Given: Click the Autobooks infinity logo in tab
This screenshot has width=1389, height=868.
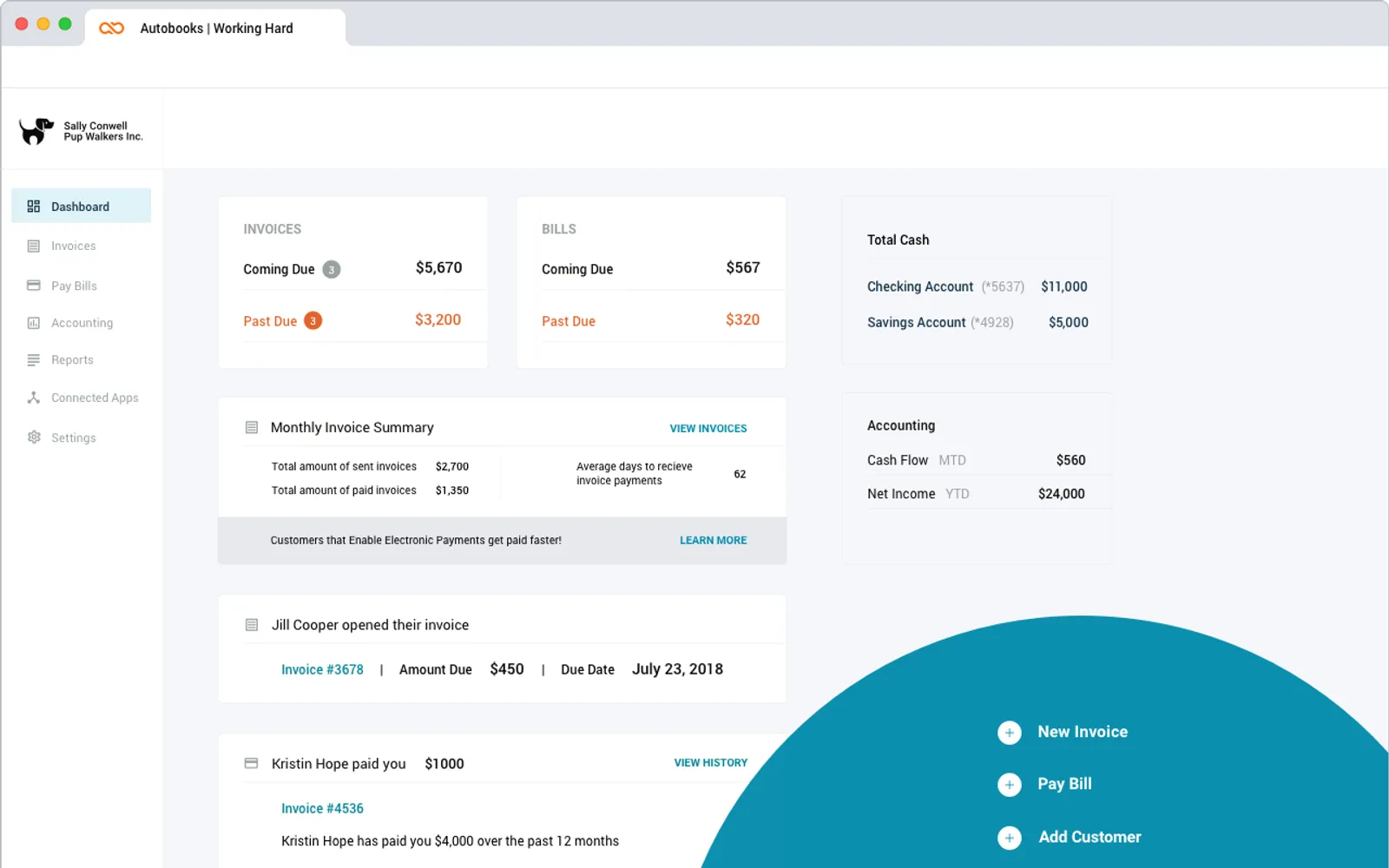Looking at the screenshot, I should [x=111, y=29].
